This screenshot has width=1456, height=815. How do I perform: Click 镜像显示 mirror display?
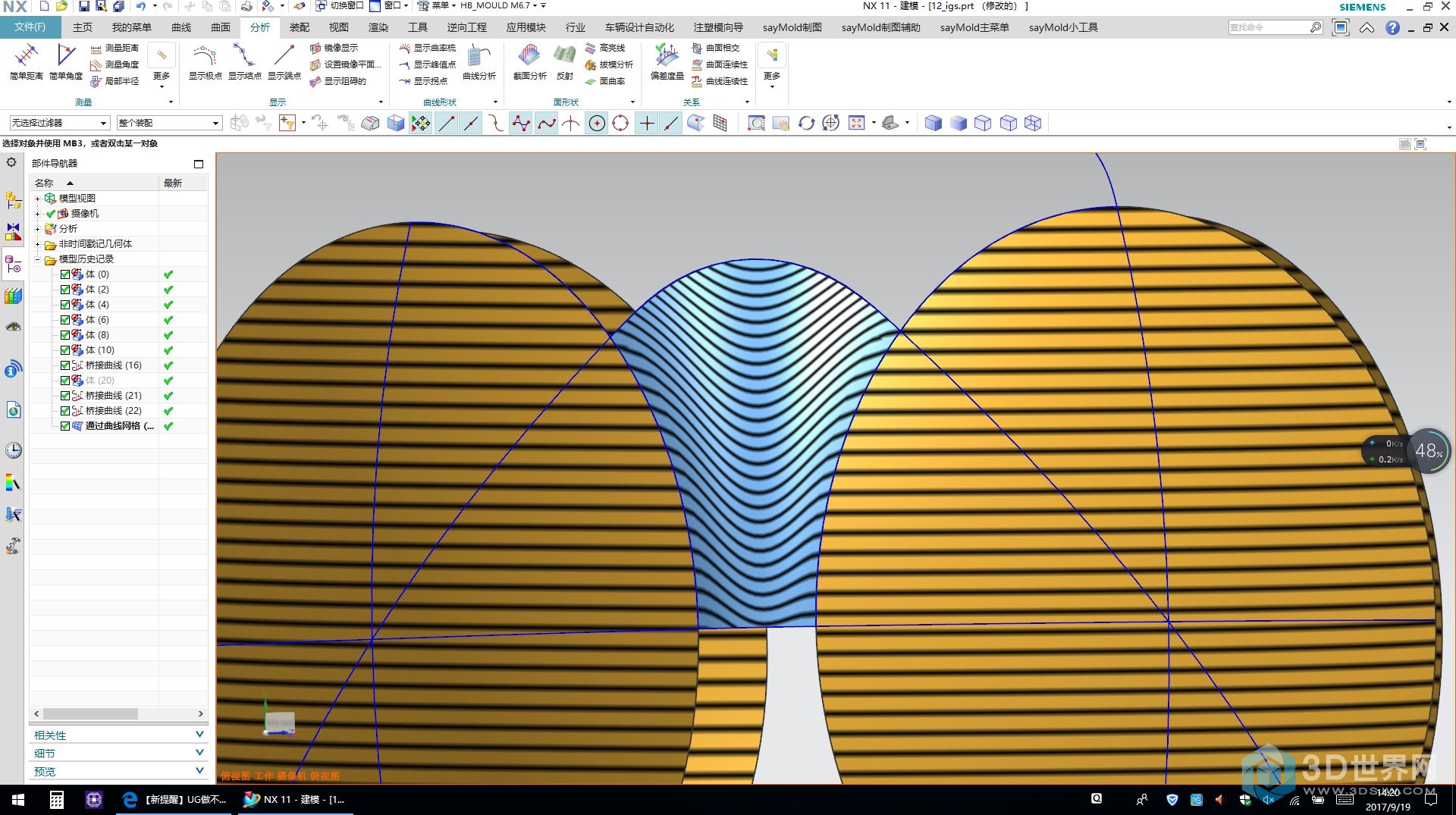[334, 48]
